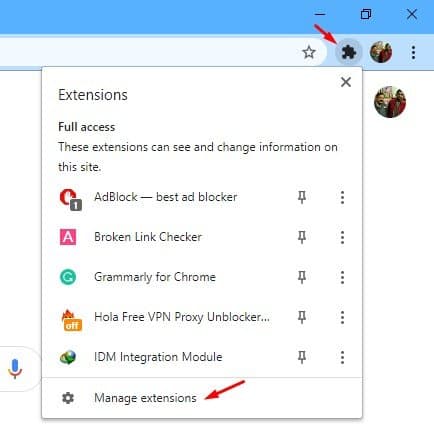Restore down the Chrome window

point(366,14)
